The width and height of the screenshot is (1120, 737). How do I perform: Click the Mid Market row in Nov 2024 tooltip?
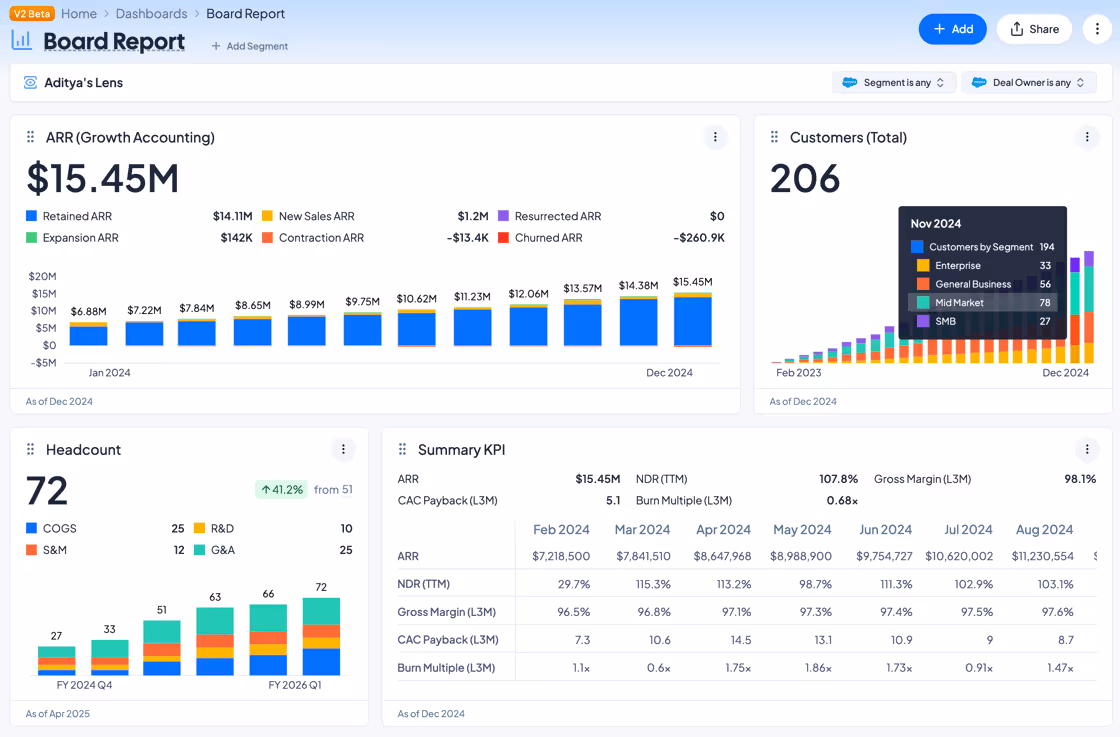pyautogui.click(x=982, y=303)
